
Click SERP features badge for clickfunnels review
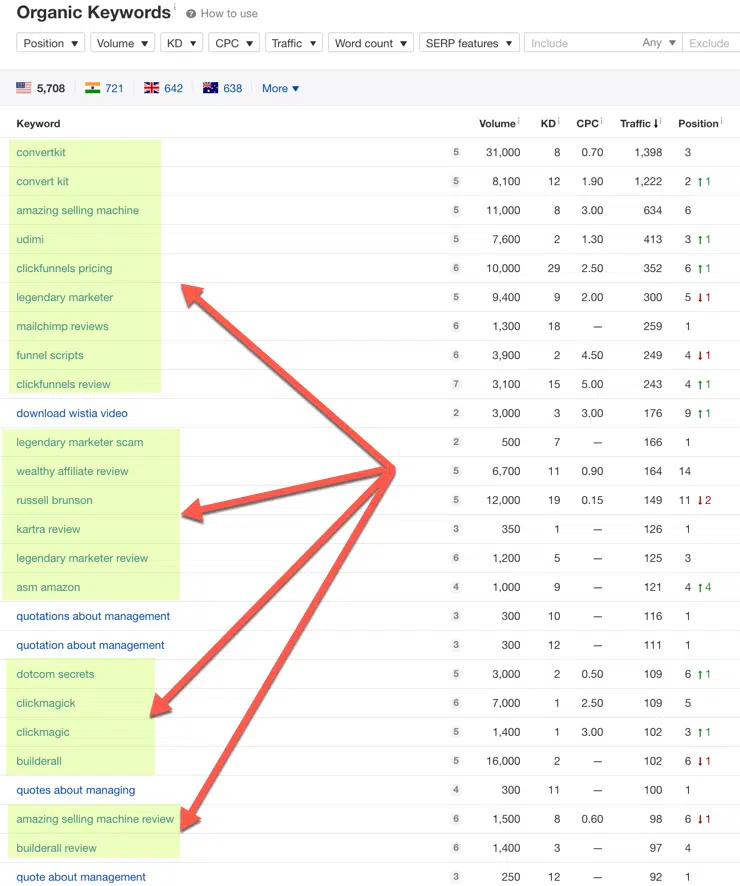tap(456, 384)
